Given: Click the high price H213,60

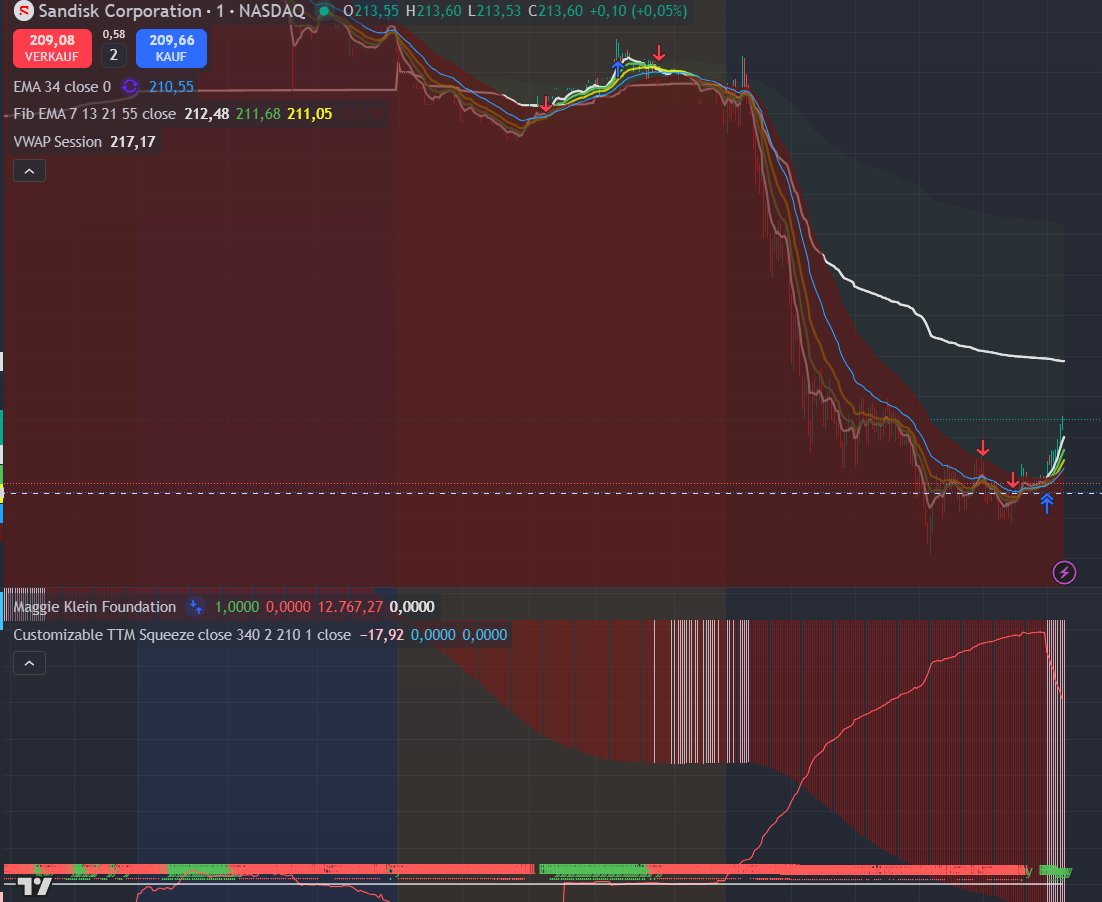Looking at the screenshot, I should (x=434, y=11).
